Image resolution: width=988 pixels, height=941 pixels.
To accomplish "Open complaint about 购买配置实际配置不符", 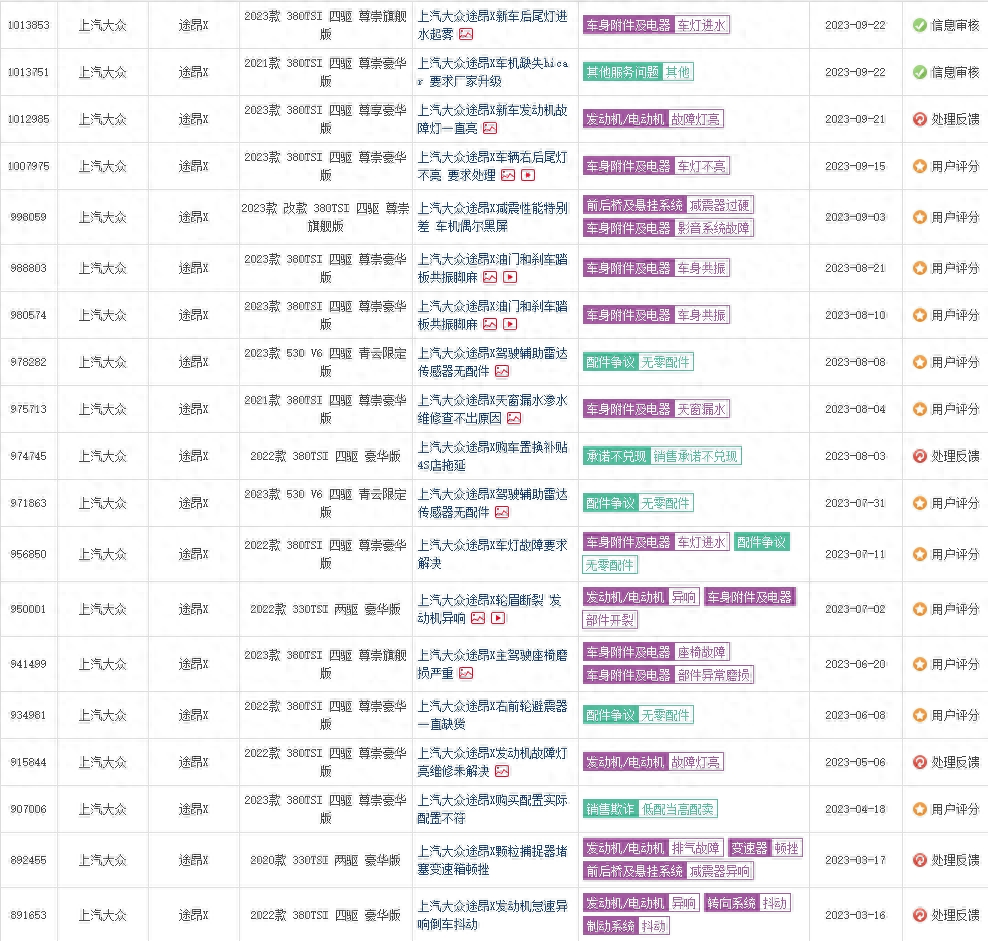I will point(492,809).
